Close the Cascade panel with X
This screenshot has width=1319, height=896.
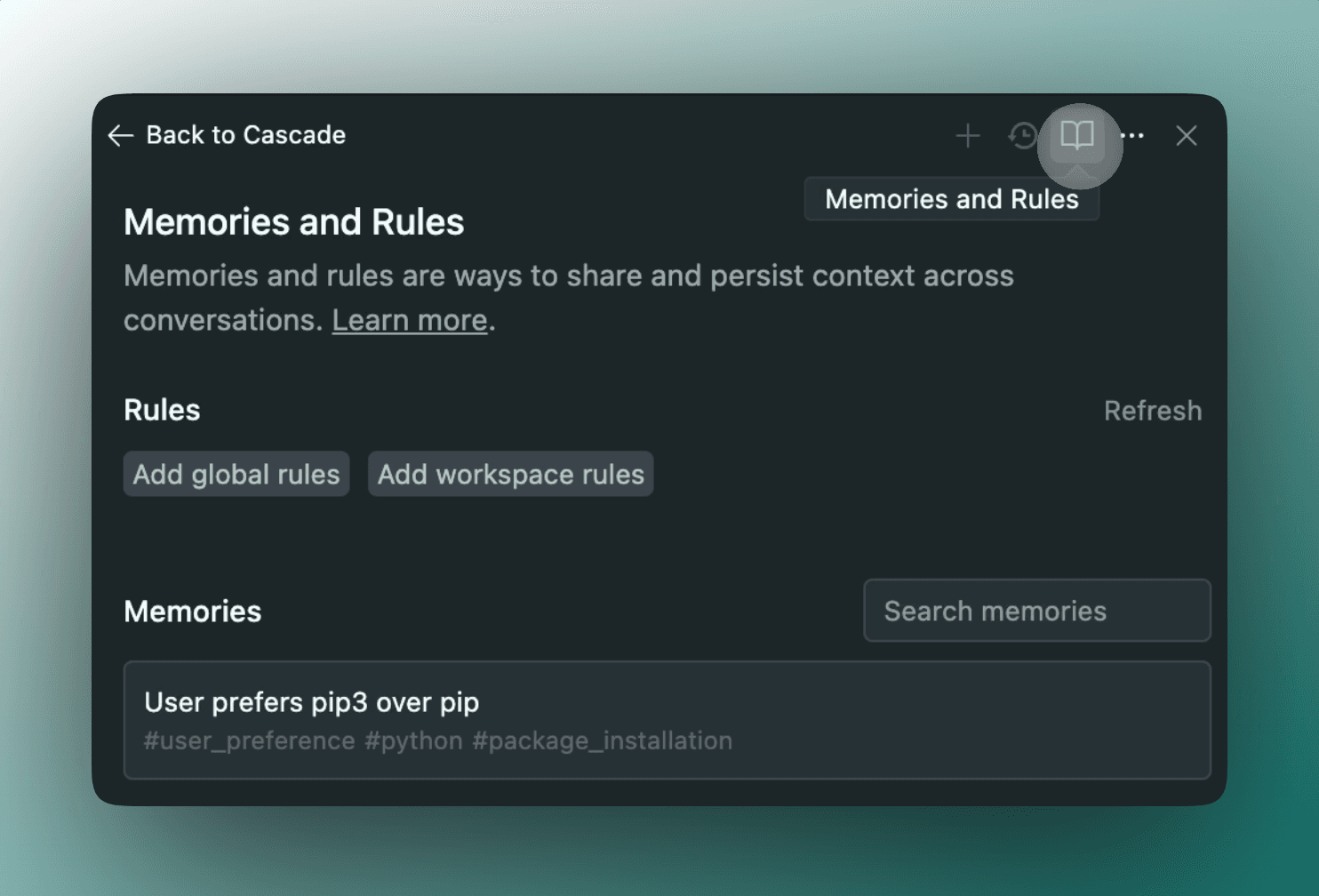click(1187, 136)
